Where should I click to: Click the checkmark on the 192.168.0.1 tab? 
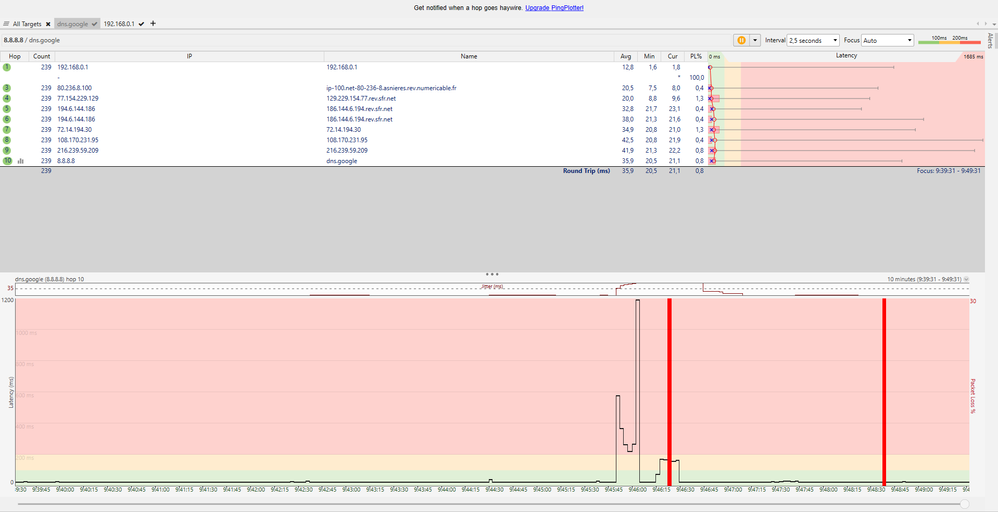click(141, 24)
